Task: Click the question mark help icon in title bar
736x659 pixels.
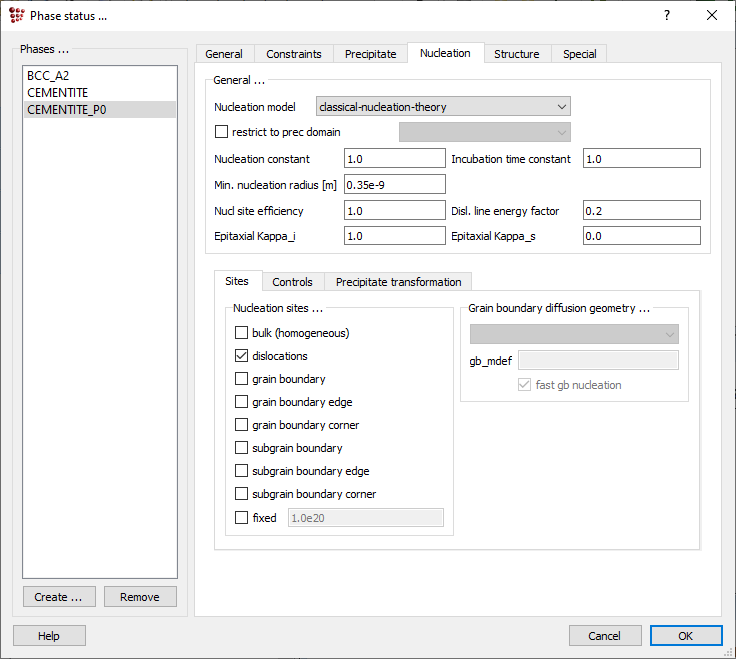Action: coord(667,15)
